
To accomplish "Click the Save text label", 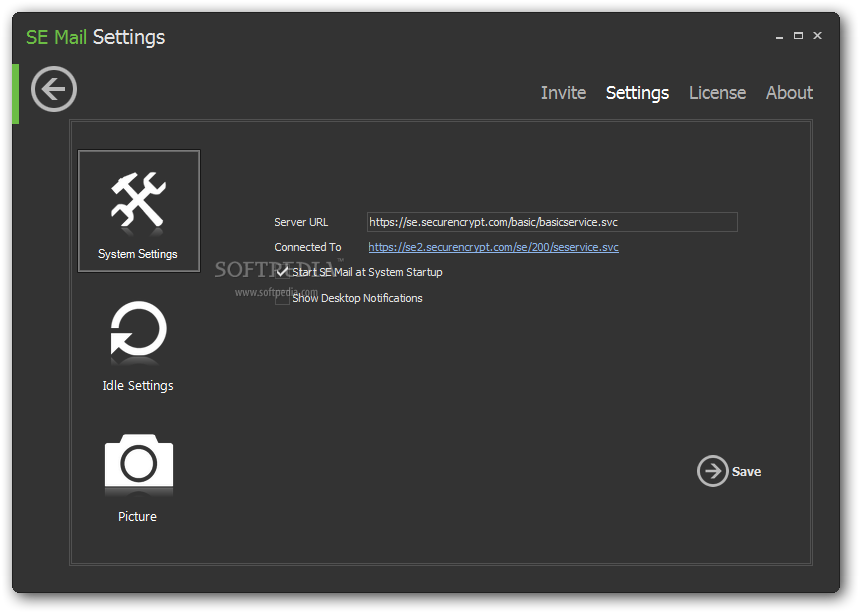I will 746,472.
